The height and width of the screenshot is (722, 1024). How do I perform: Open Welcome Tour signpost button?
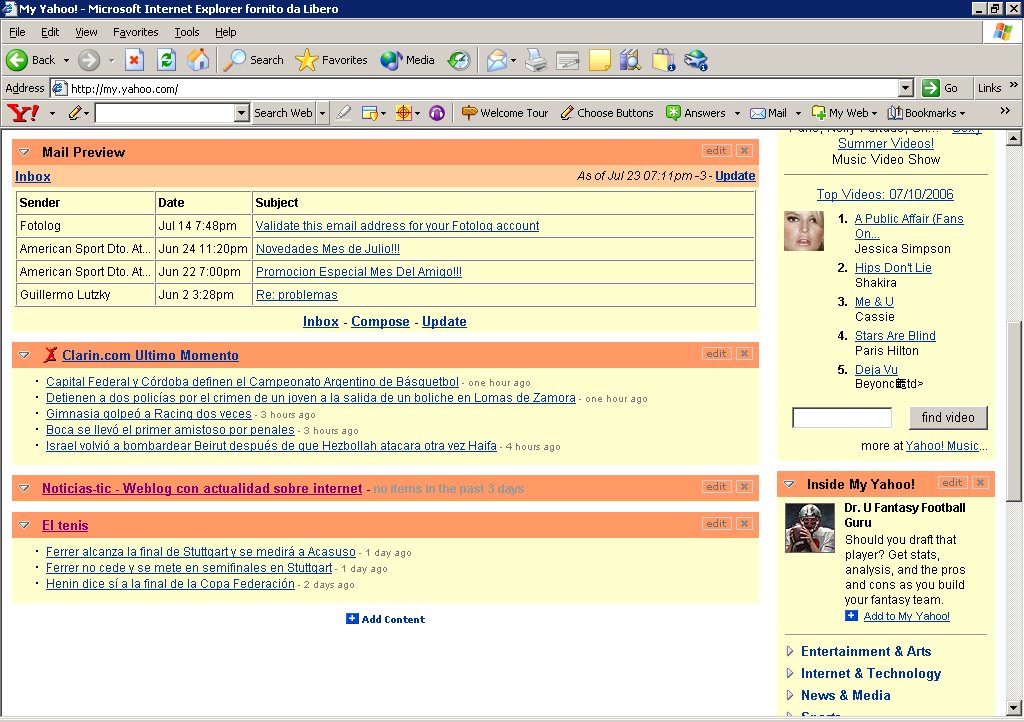click(505, 113)
